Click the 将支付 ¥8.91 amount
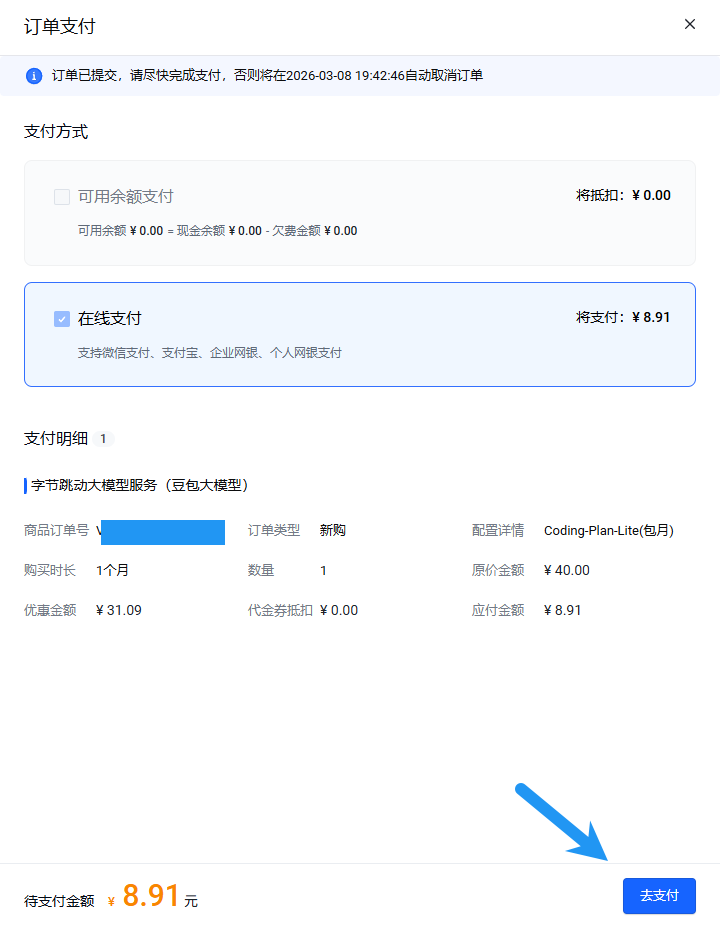The width and height of the screenshot is (720, 927). tap(623, 317)
